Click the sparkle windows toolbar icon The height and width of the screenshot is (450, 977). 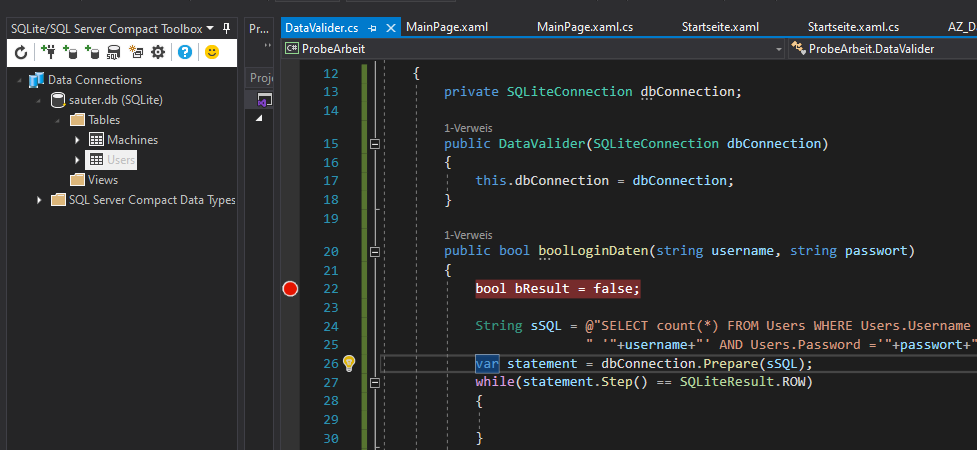[135, 52]
